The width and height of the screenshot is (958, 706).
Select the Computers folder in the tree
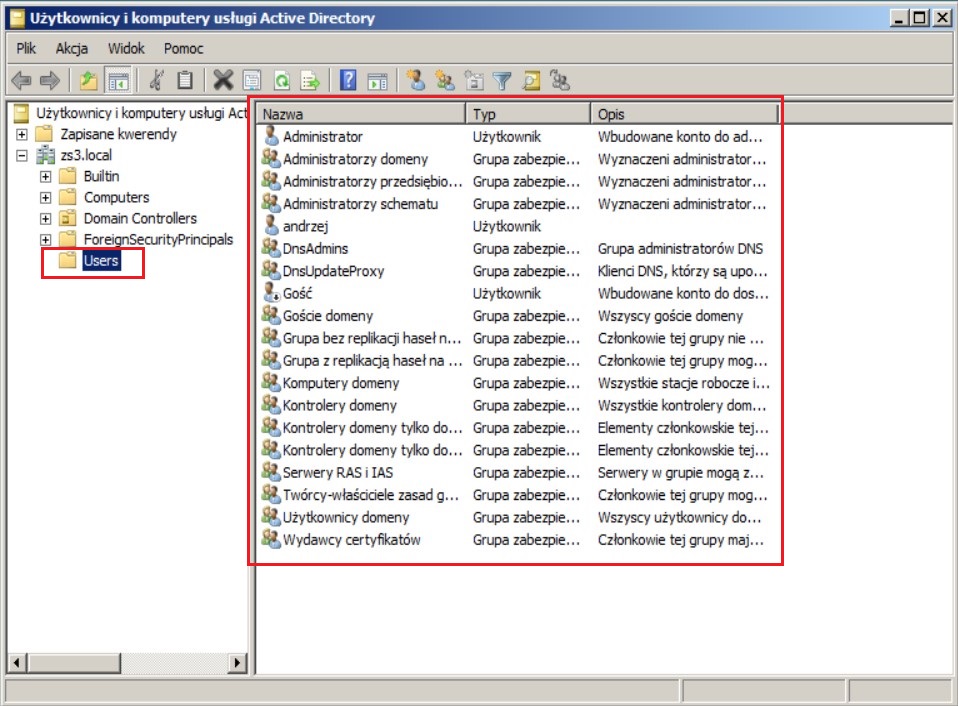tap(116, 198)
